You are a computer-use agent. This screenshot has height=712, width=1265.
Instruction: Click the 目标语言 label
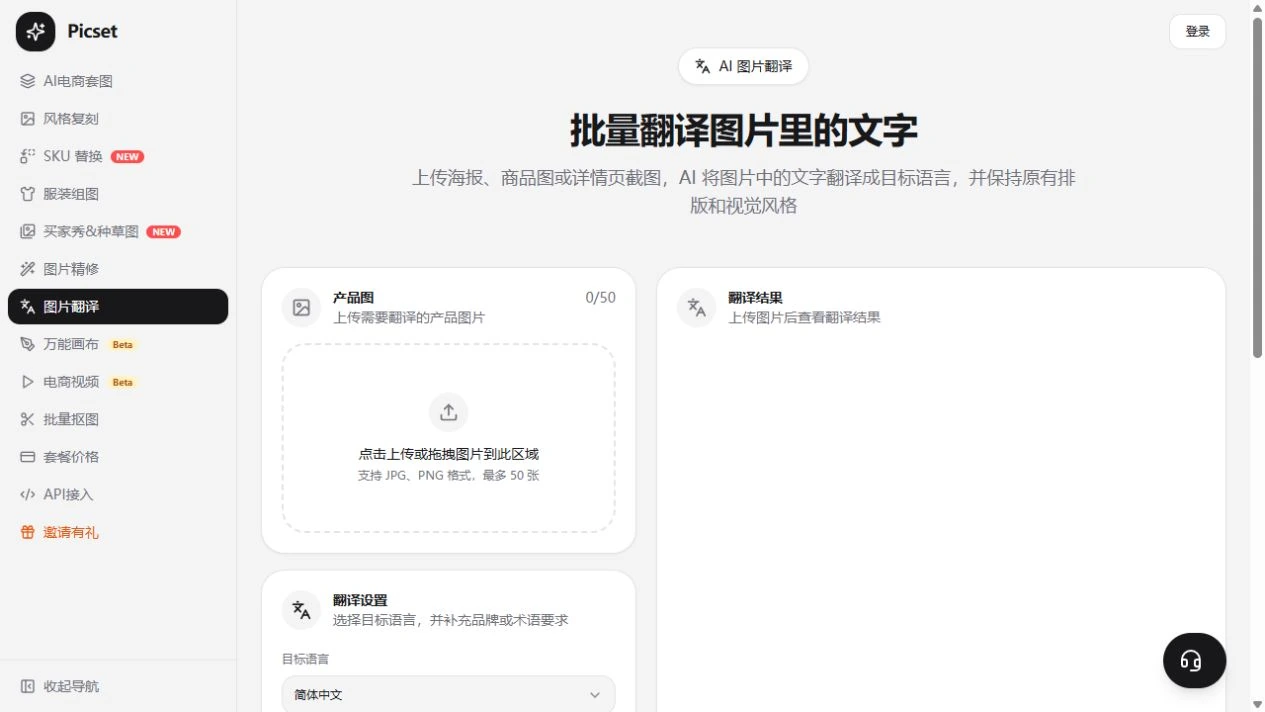[305, 659]
